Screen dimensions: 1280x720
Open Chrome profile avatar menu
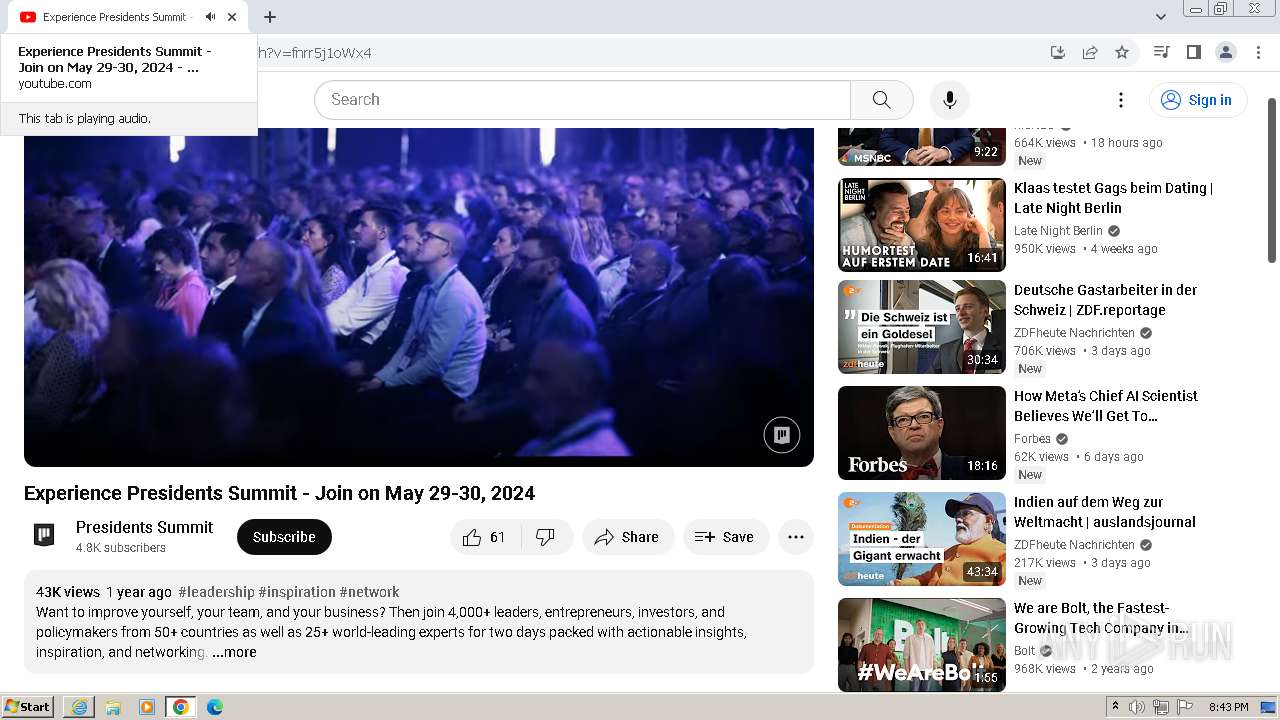coord(1225,52)
